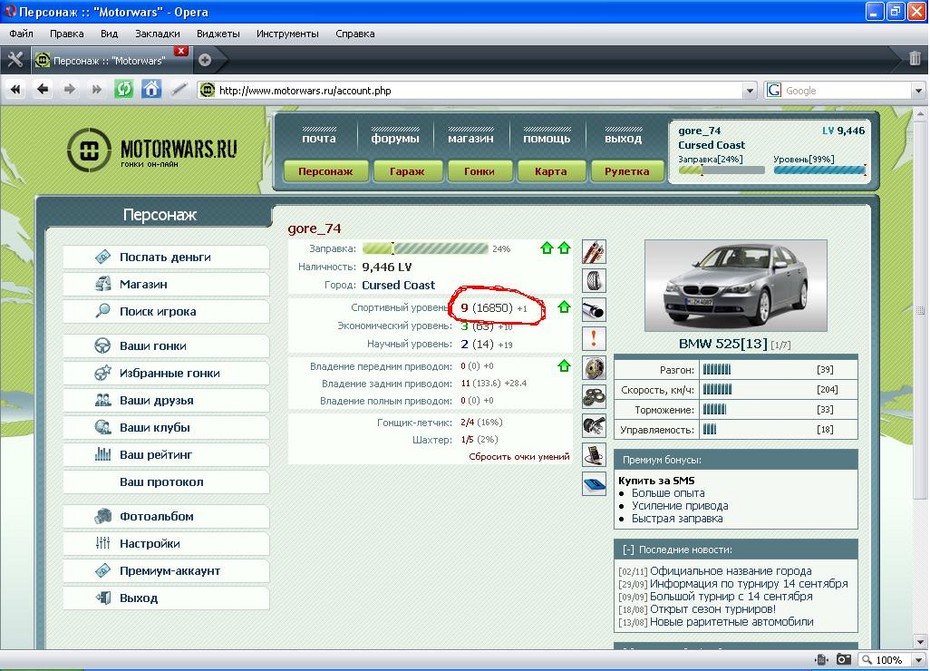
Task: Click green up arrow beside Владение передним приводом
Action: click(x=564, y=365)
